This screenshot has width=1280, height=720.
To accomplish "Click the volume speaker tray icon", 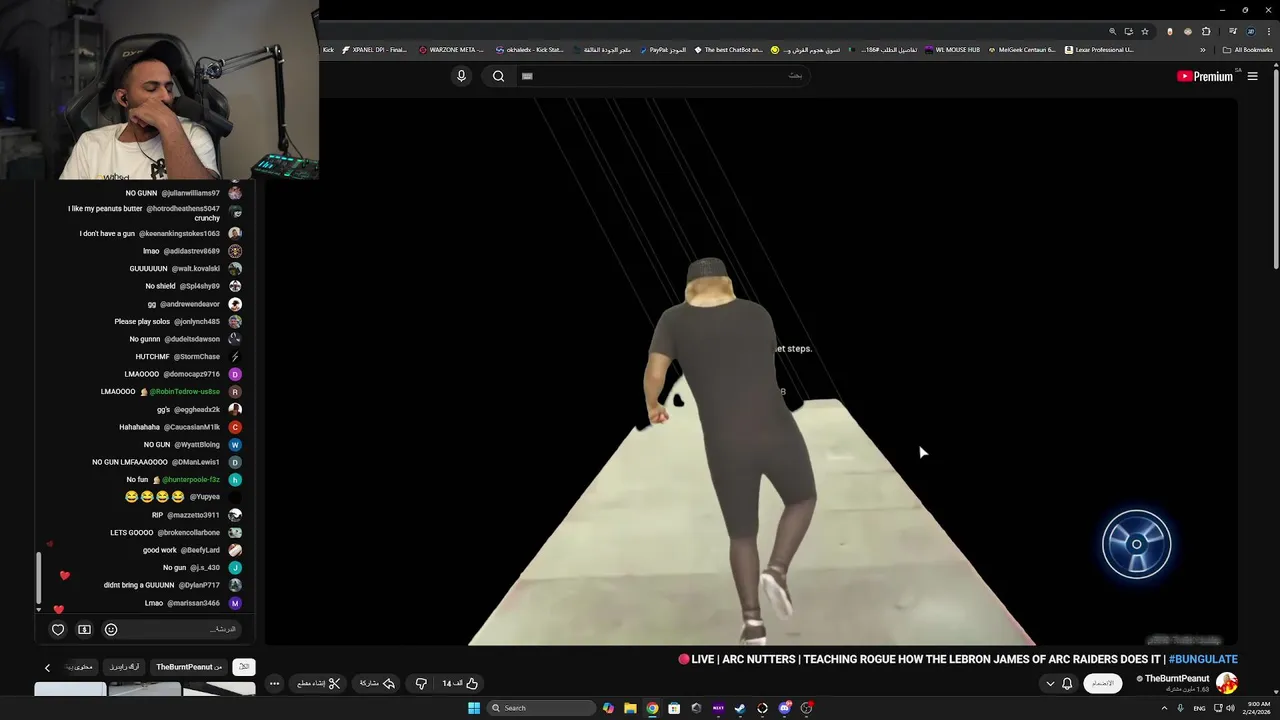I will coord(1230,708).
